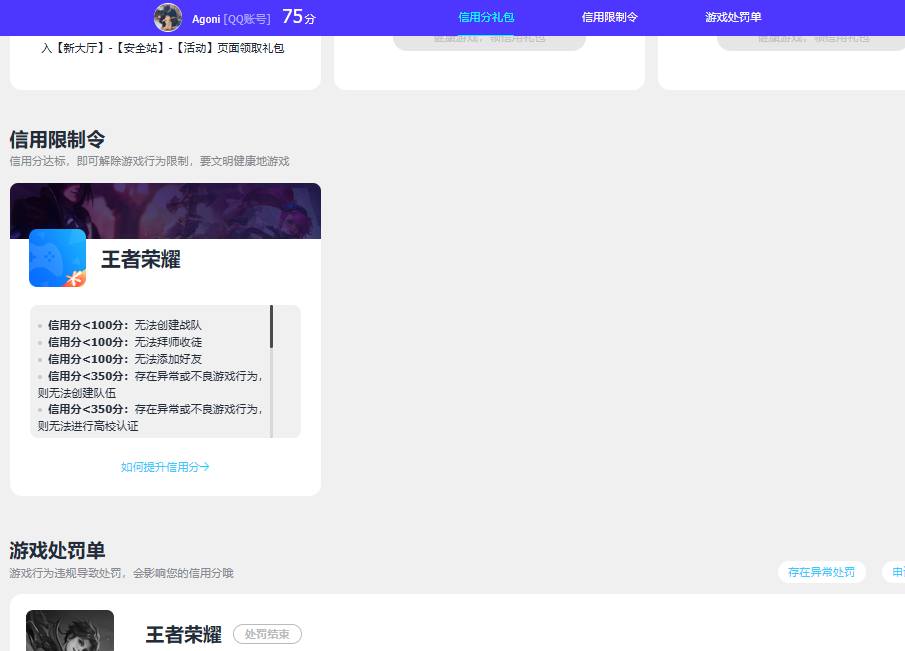Click the Agoni user avatar
This screenshot has width=905, height=651.
click(168, 17)
